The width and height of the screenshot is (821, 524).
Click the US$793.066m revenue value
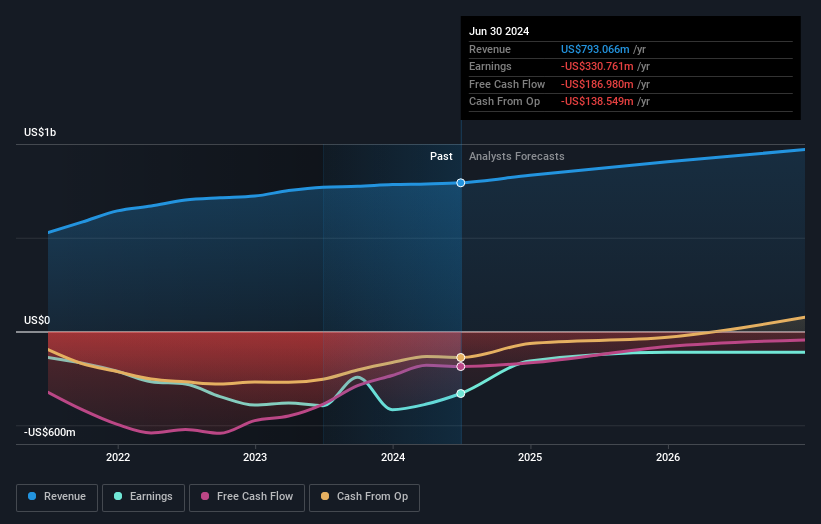point(595,49)
